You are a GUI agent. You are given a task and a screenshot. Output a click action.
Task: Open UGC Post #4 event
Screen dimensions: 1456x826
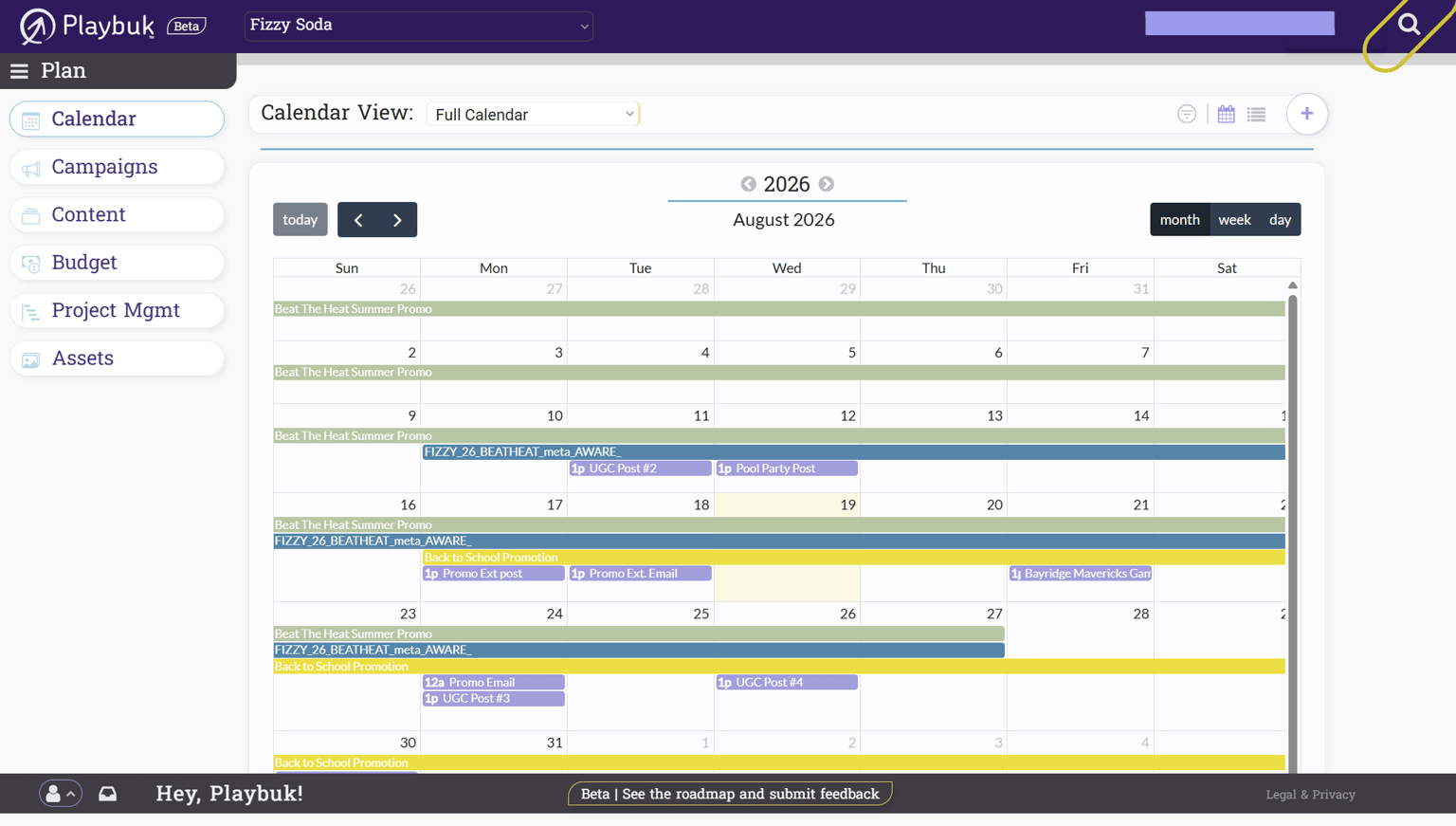787,683
